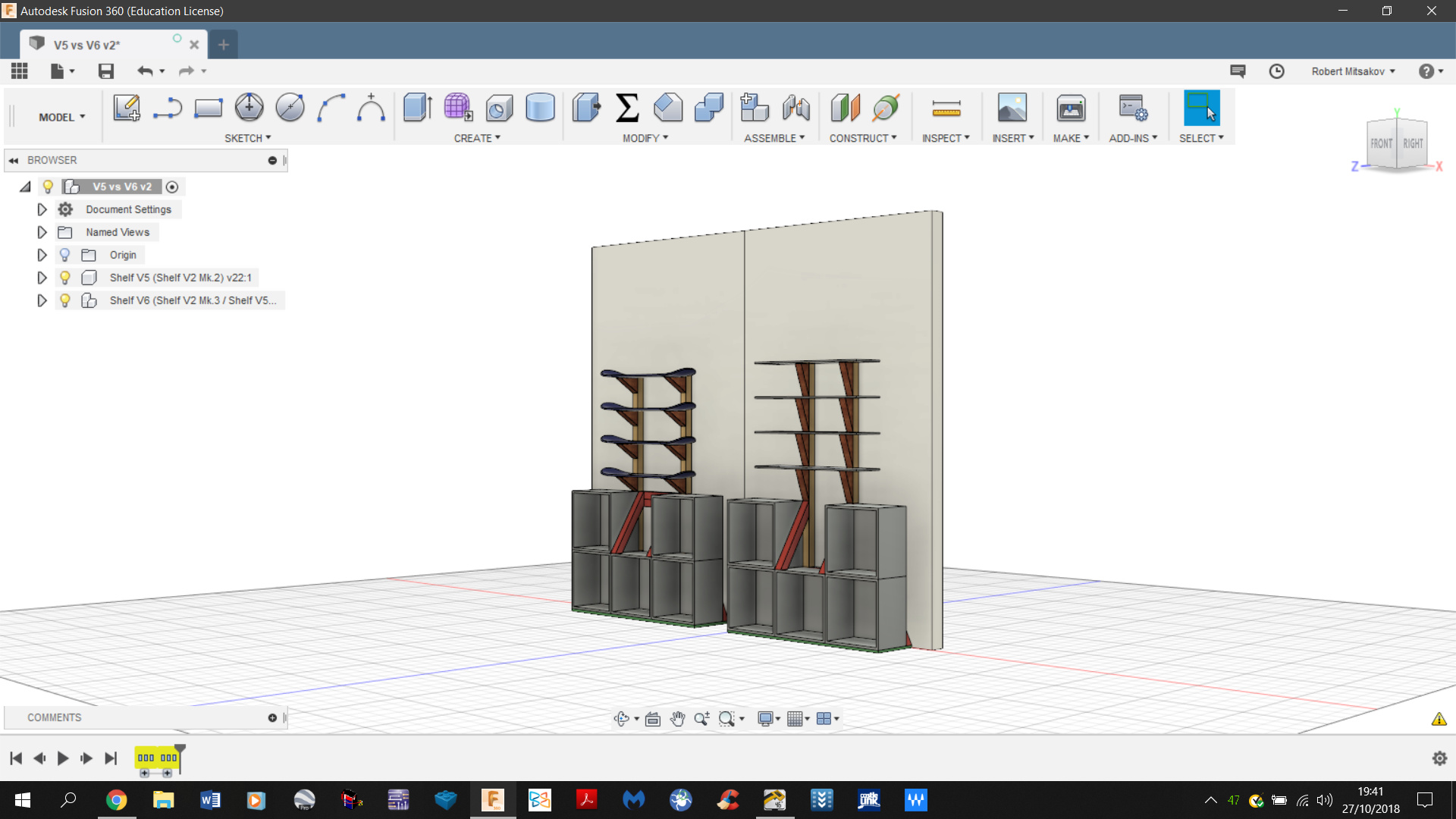Open the MODEL workspace dropdown
1456x819 pixels.
tap(62, 117)
